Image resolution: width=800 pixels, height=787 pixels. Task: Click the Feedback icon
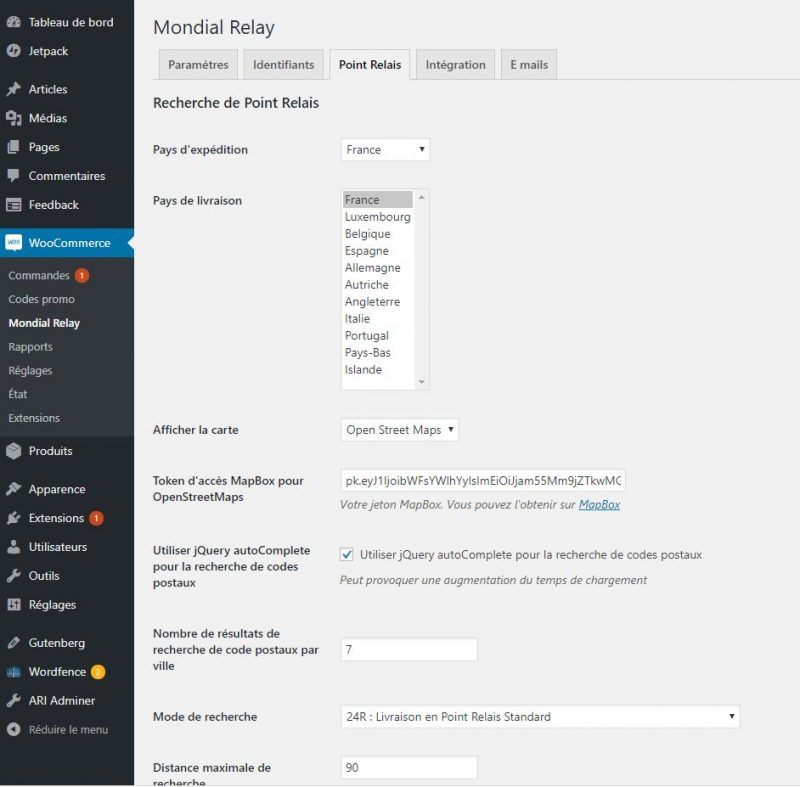[x=14, y=205]
